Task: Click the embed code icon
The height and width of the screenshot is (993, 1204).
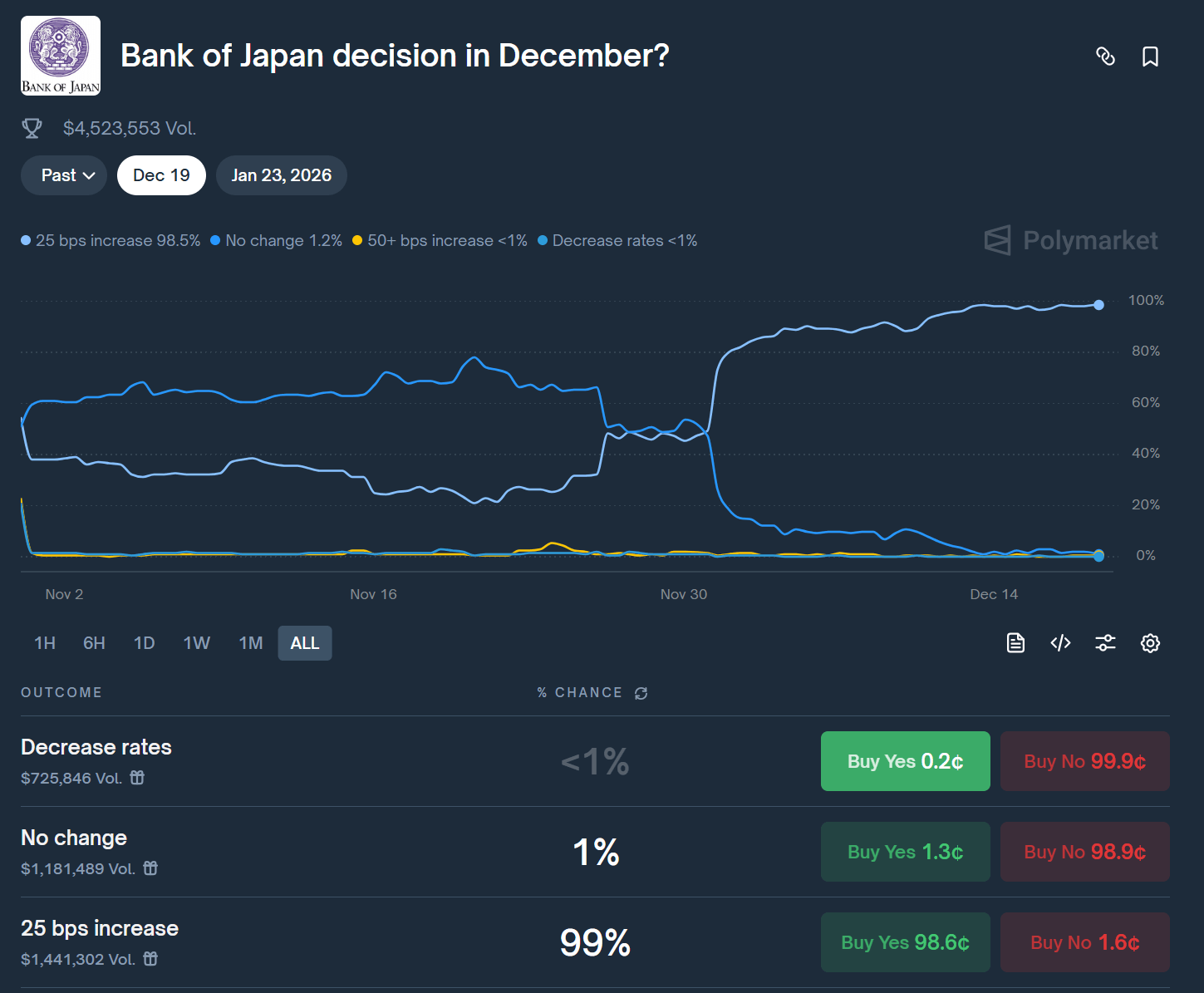Action: (x=1060, y=643)
